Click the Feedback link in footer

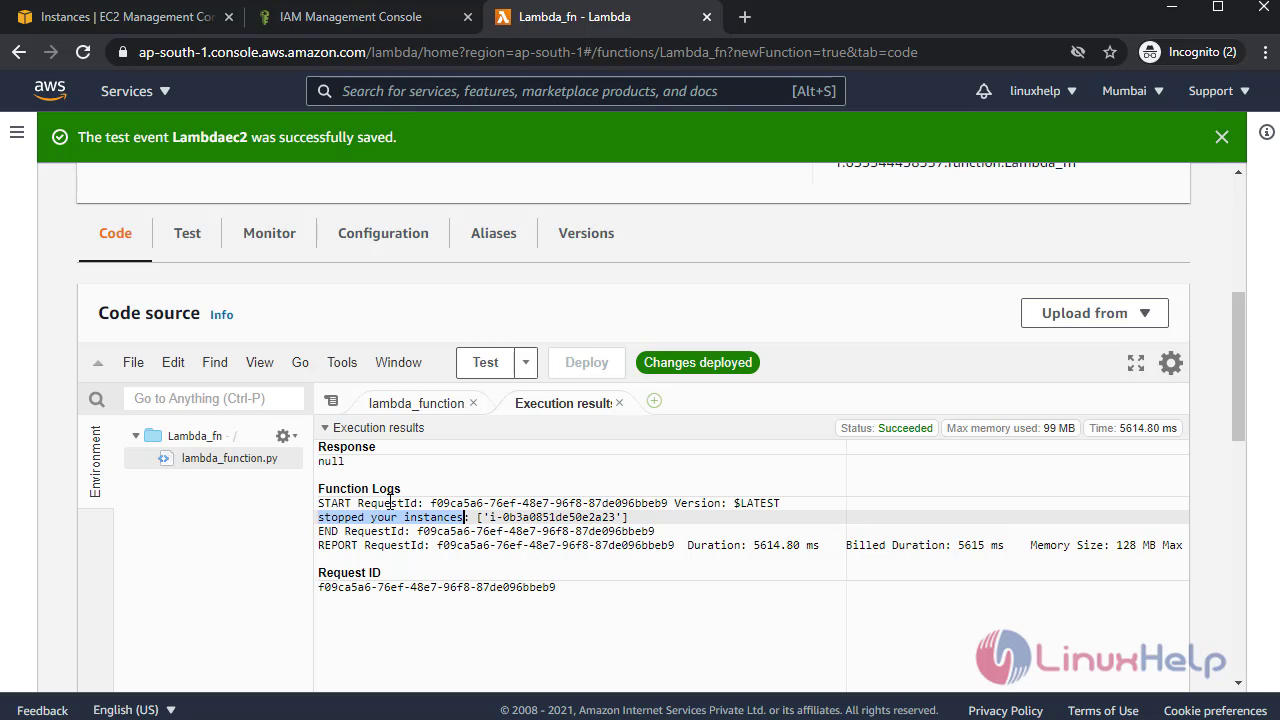pos(43,710)
